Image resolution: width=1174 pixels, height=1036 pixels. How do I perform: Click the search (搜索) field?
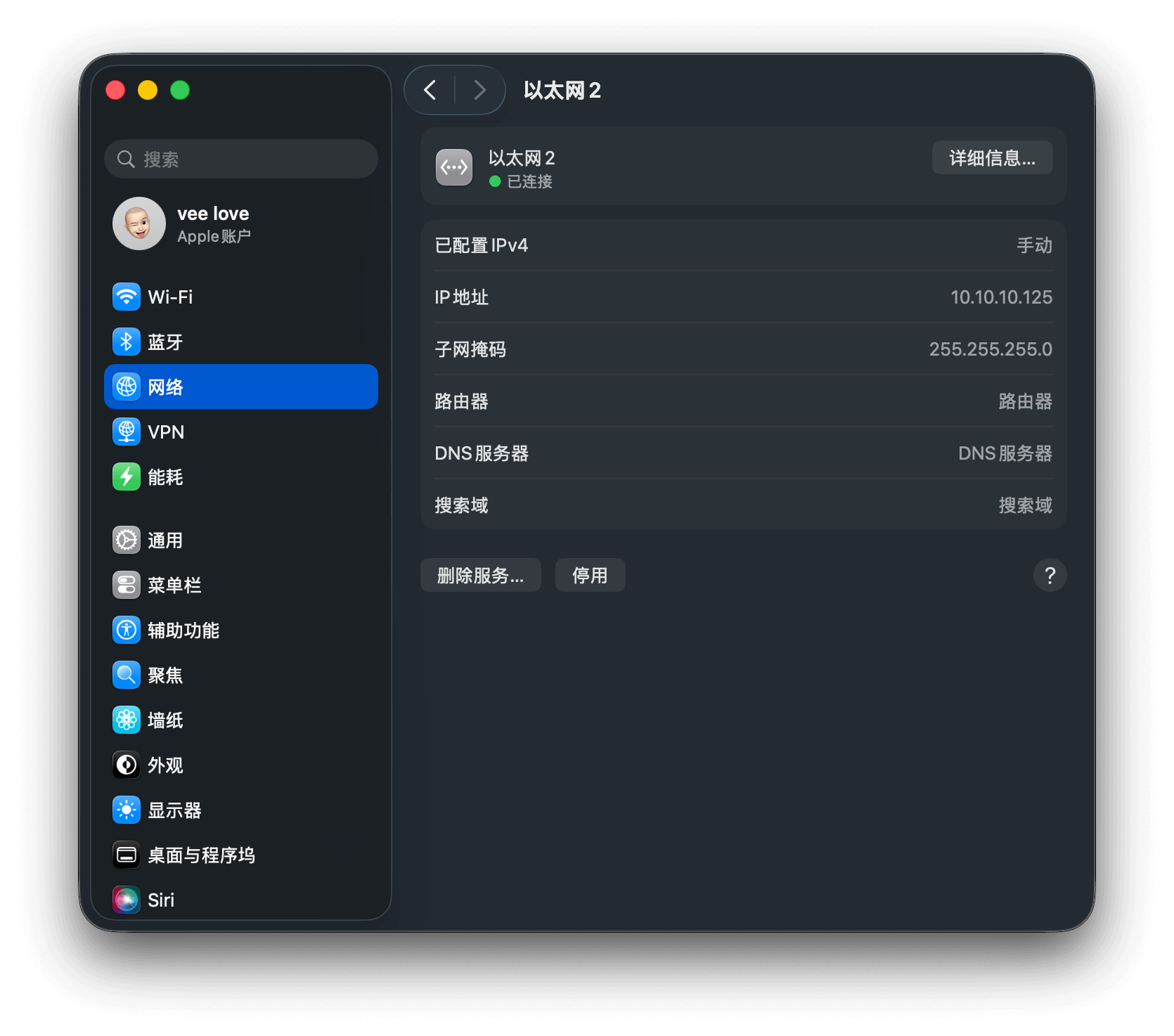[241, 159]
